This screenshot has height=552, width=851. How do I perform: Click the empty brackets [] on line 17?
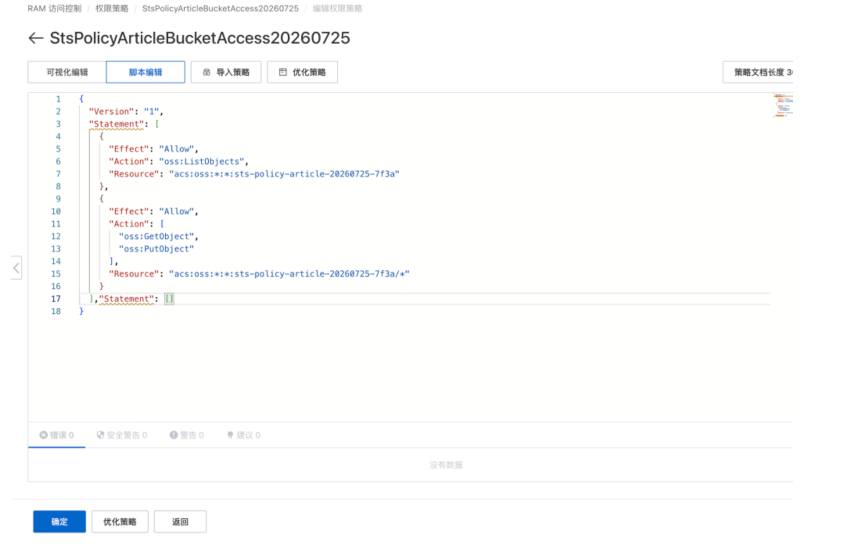coord(169,299)
